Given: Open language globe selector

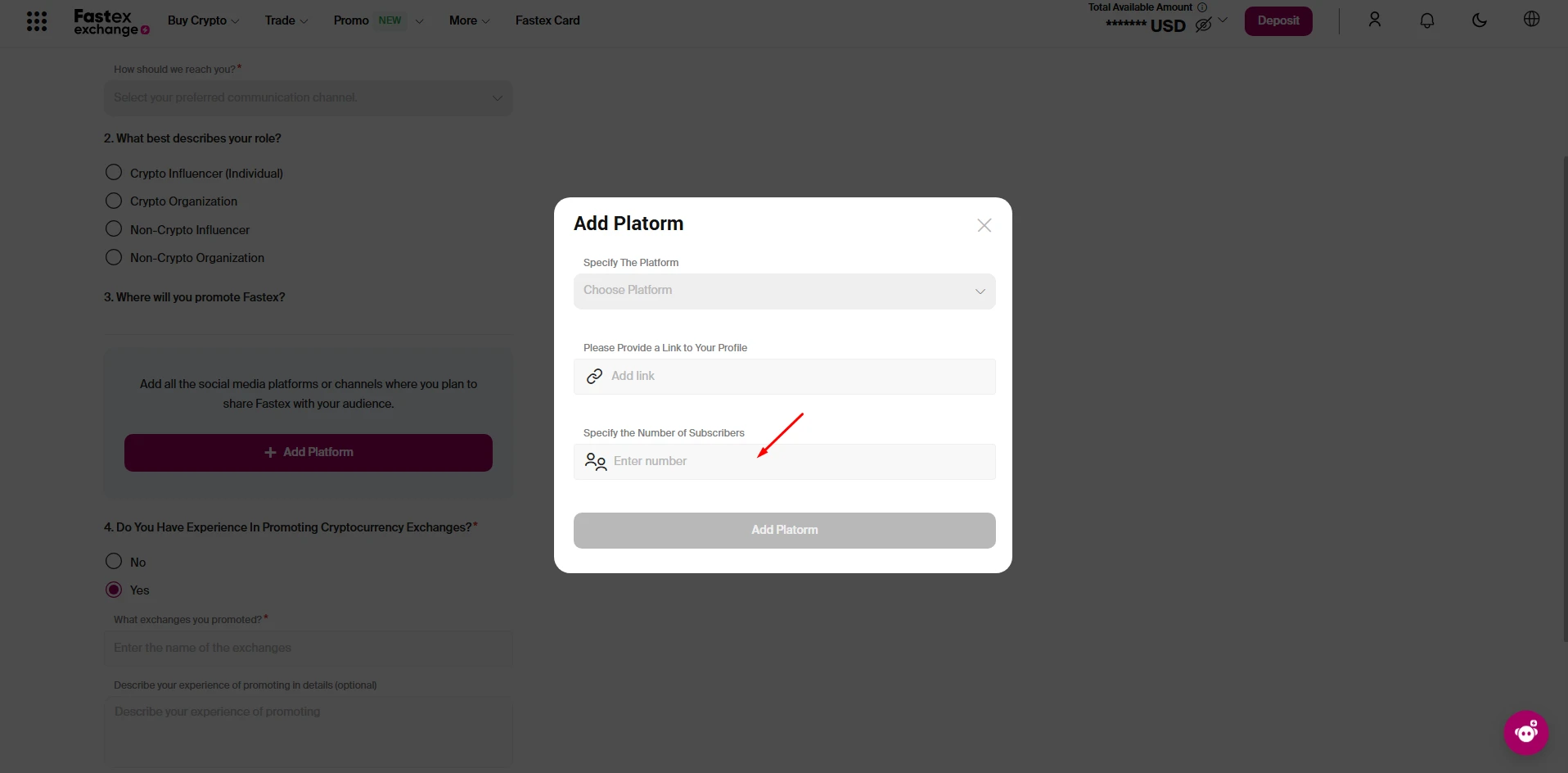Looking at the screenshot, I should coord(1531,20).
